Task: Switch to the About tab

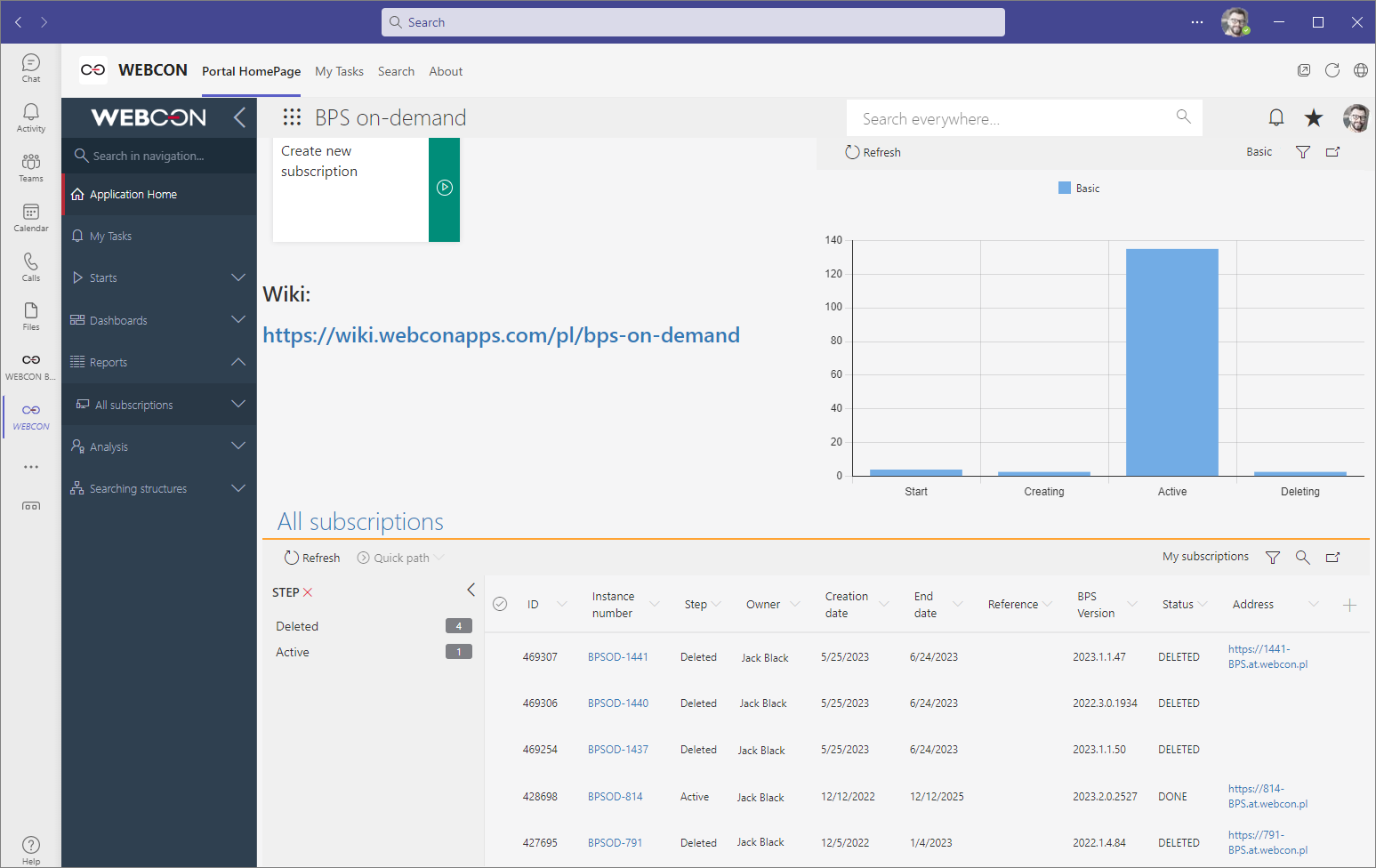Action: coord(446,71)
